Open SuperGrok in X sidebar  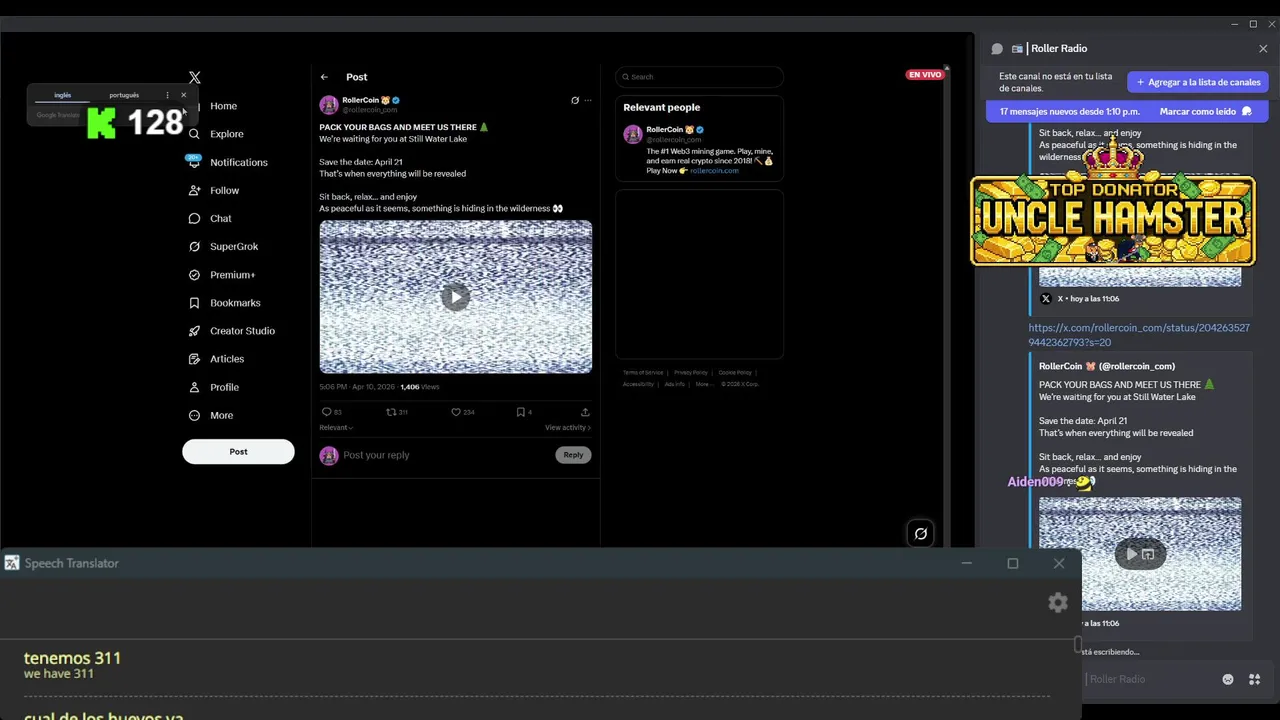click(233, 246)
